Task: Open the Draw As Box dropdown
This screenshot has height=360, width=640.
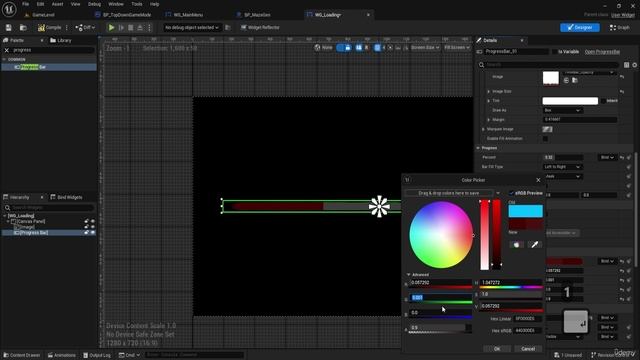Action: coord(562,110)
